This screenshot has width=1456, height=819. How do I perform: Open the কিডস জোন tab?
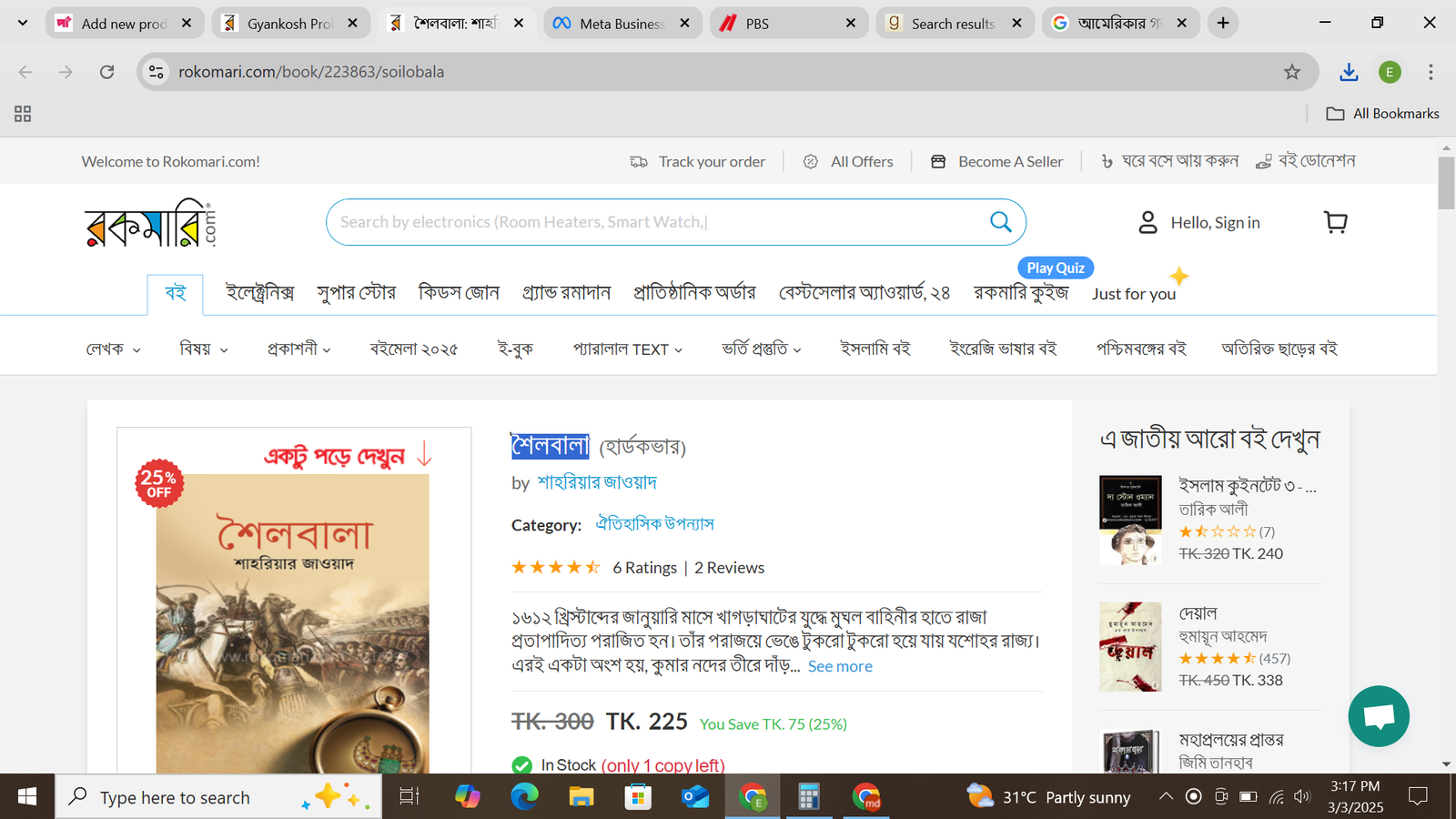pyautogui.click(x=459, y=293)
